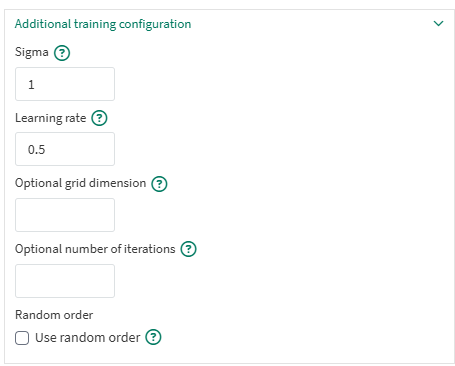The image size is (455, 366).
Task: Collapse section using the chevron arrow
Action: pos(438,23)
